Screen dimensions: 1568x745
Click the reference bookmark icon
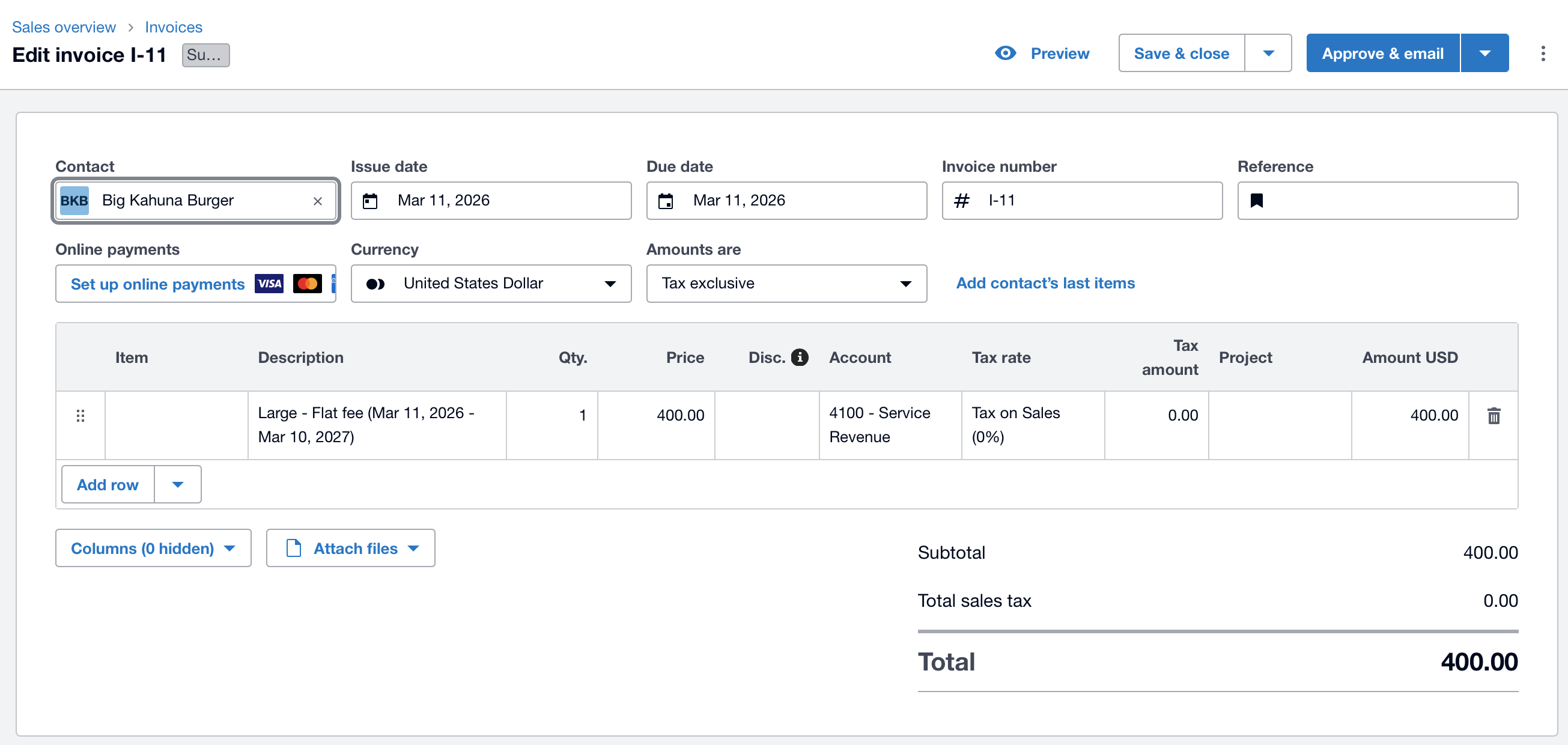coord(1256,201)
